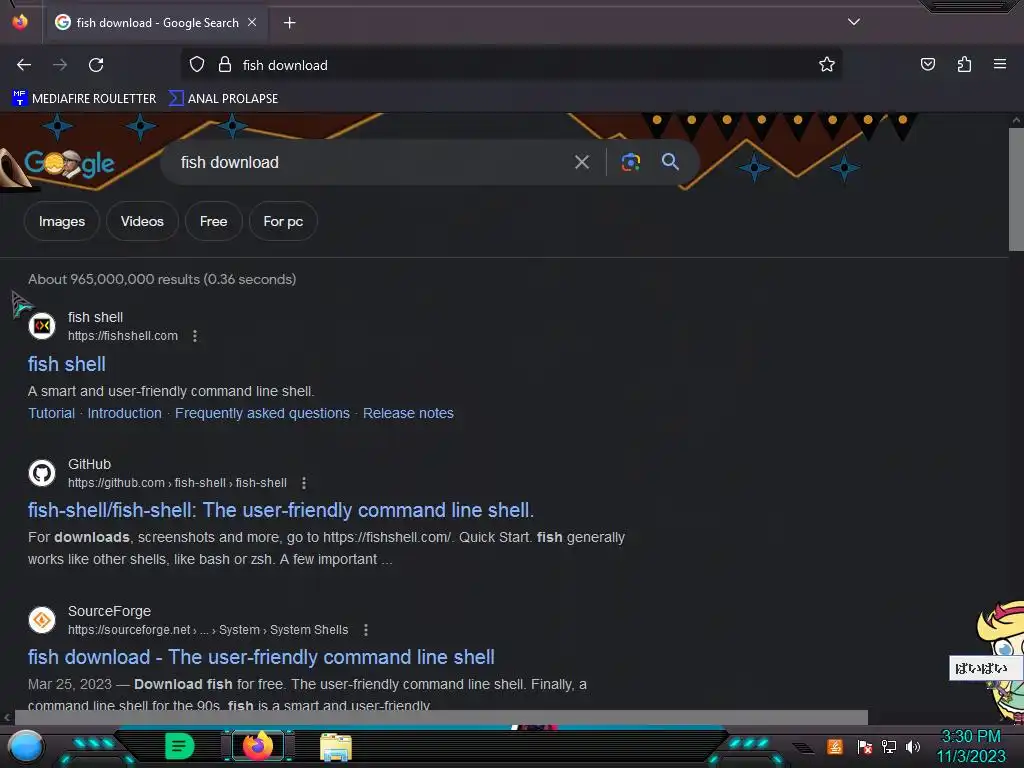Open the Action Center flag tray icon

click(865, 746)
